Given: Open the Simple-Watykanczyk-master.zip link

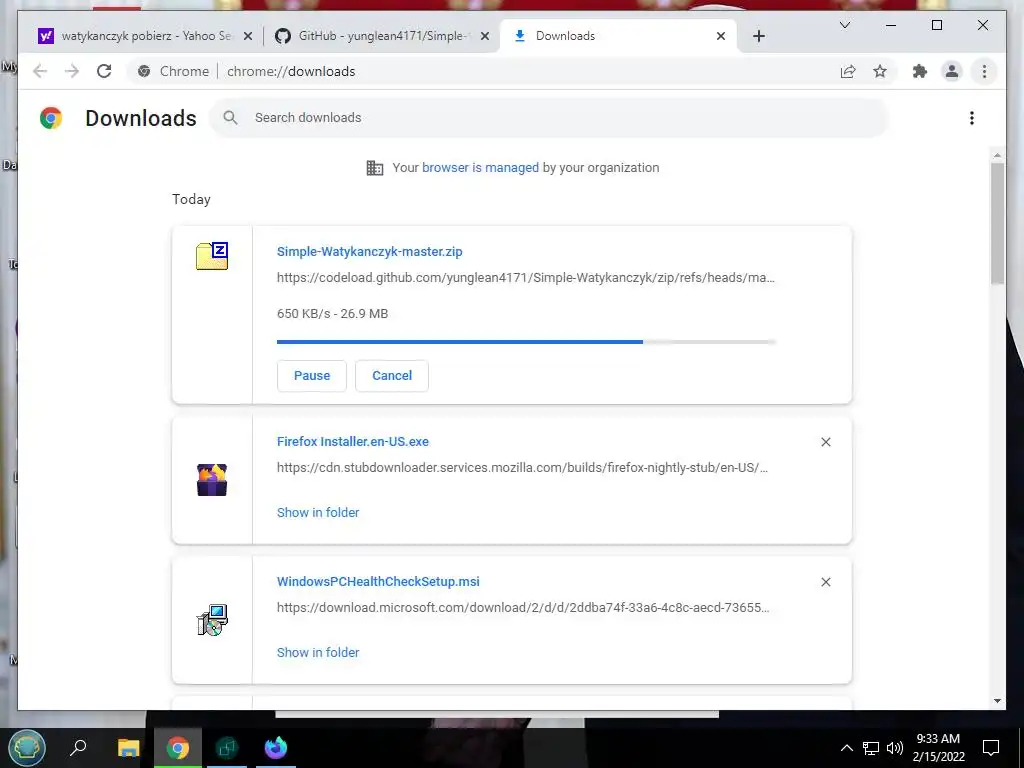Looking at the screenshot, I should (x=370, y=251).
